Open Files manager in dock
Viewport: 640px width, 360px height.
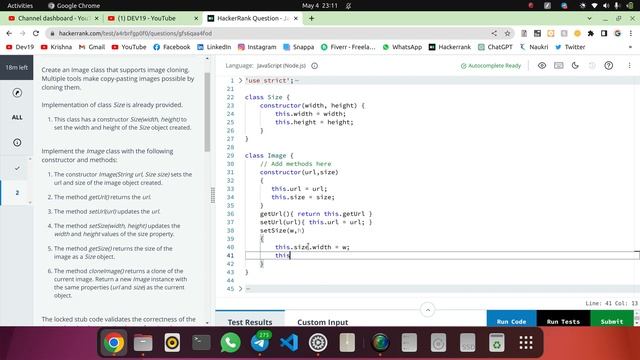[143, 342]
